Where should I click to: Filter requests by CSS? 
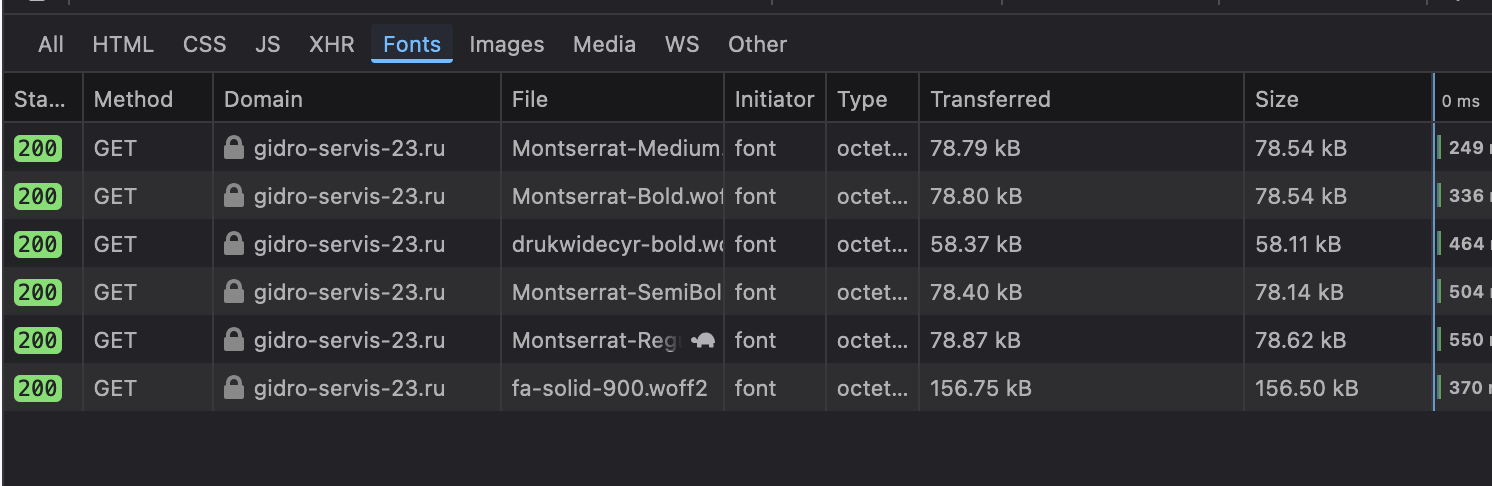coord(204,44)
